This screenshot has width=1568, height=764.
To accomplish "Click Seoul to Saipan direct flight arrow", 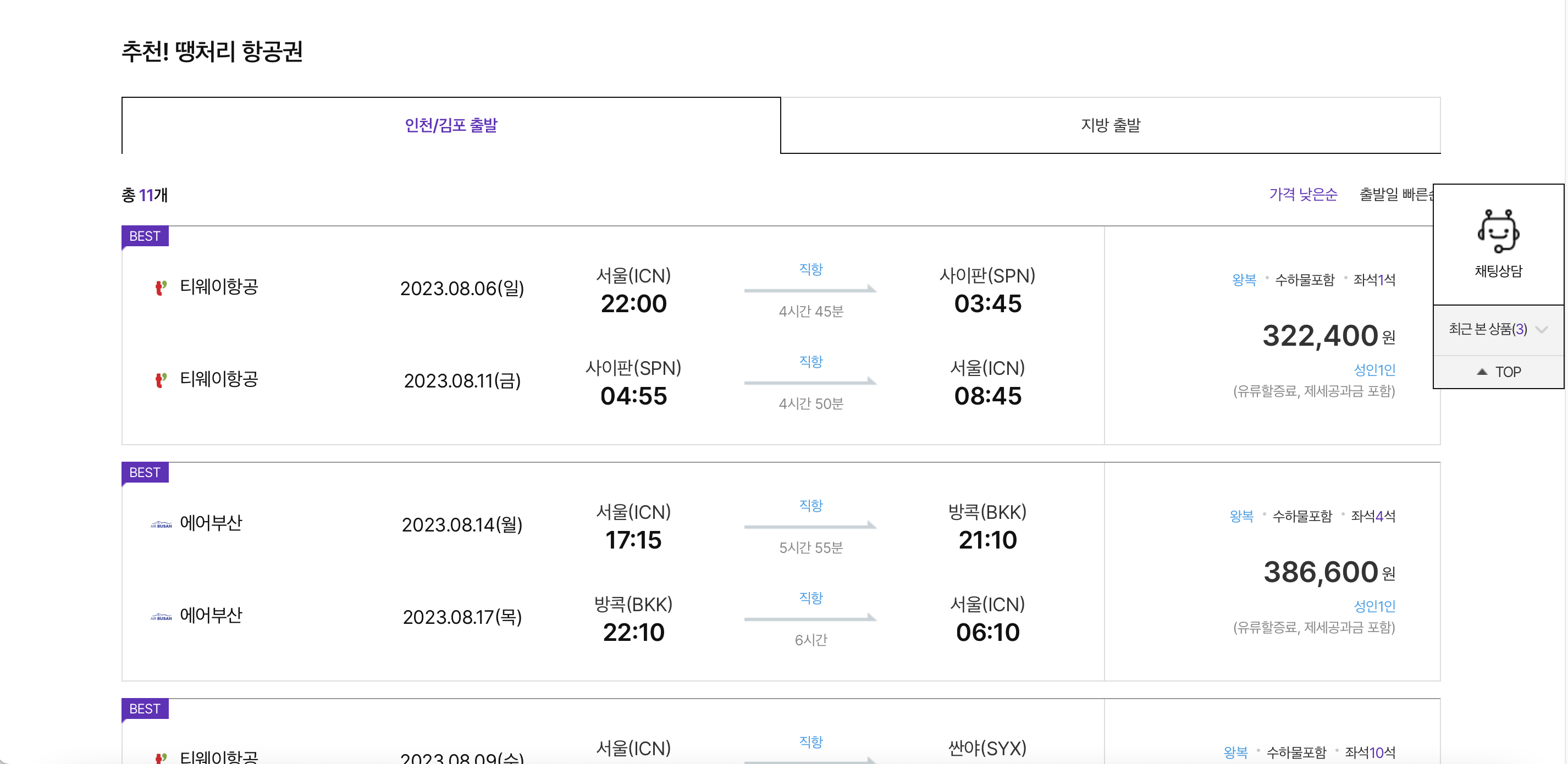I will point(810,289).
